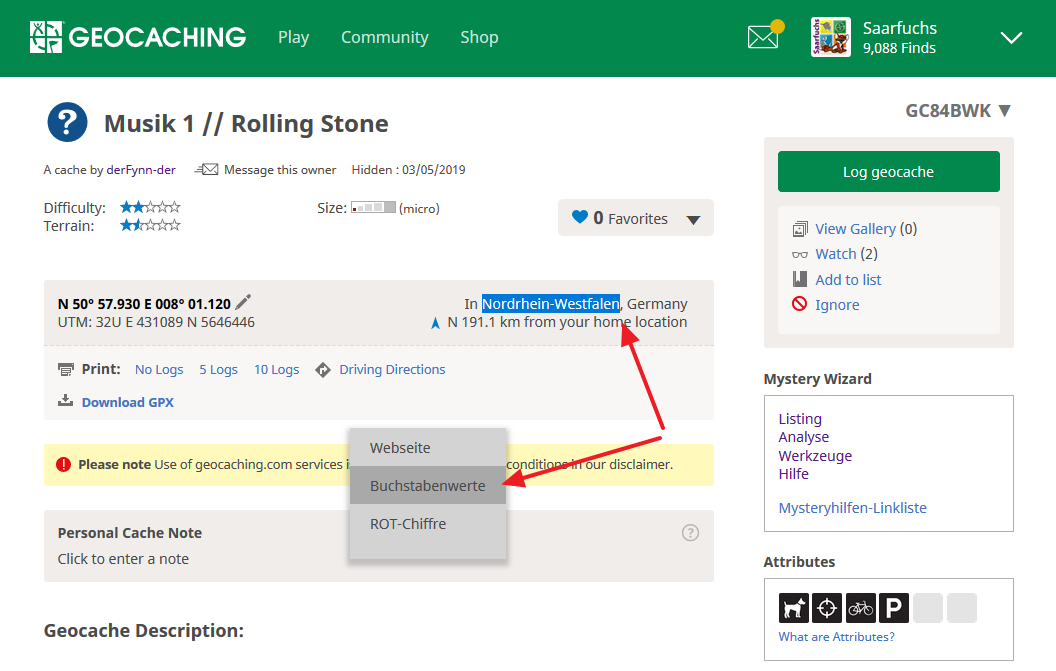Open Personal Cache Note help icon
This screenshot has height=671, width=1056.
[x=690, y=533]
